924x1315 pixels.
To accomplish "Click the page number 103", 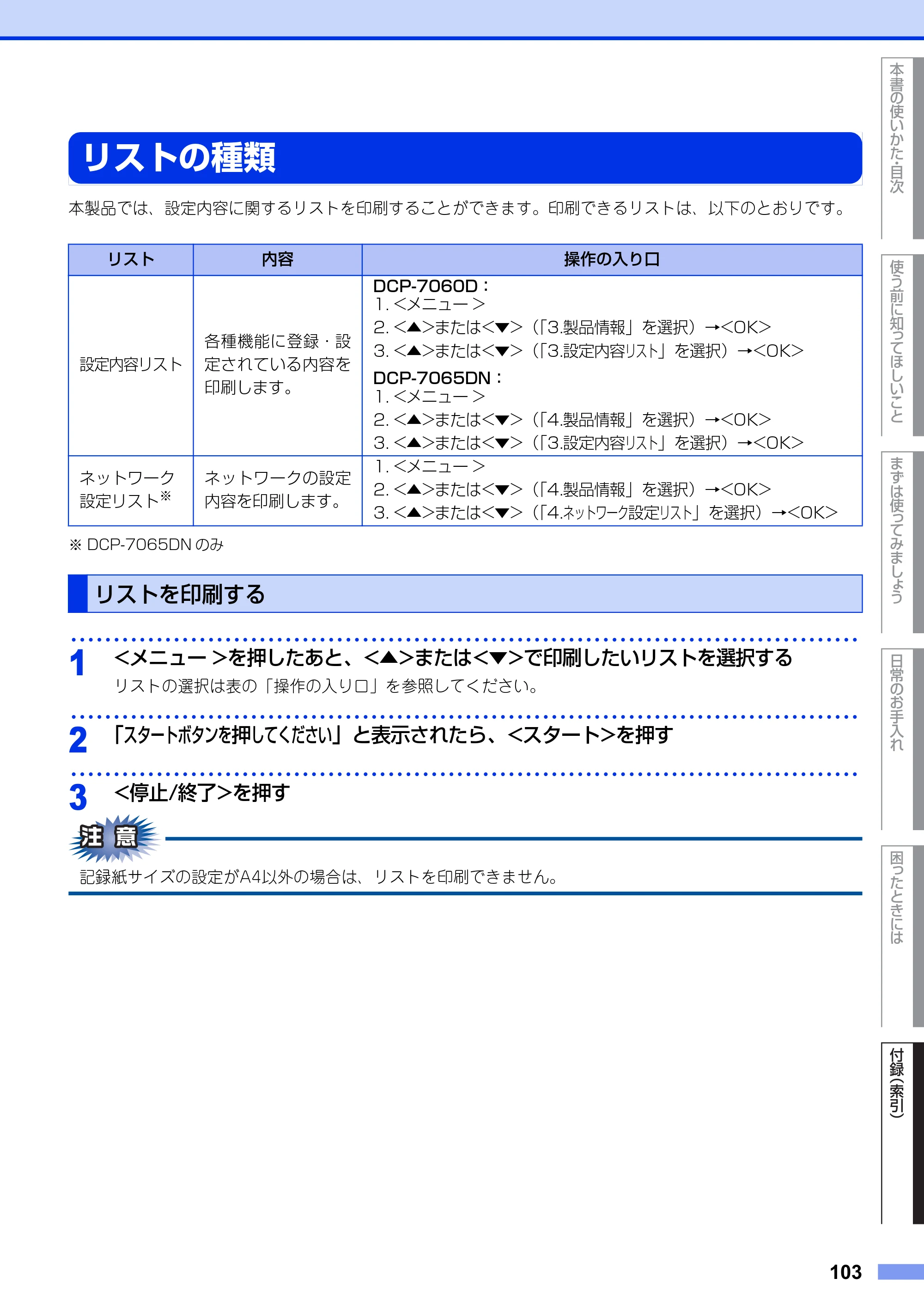I will click(x=845, y=1272).
